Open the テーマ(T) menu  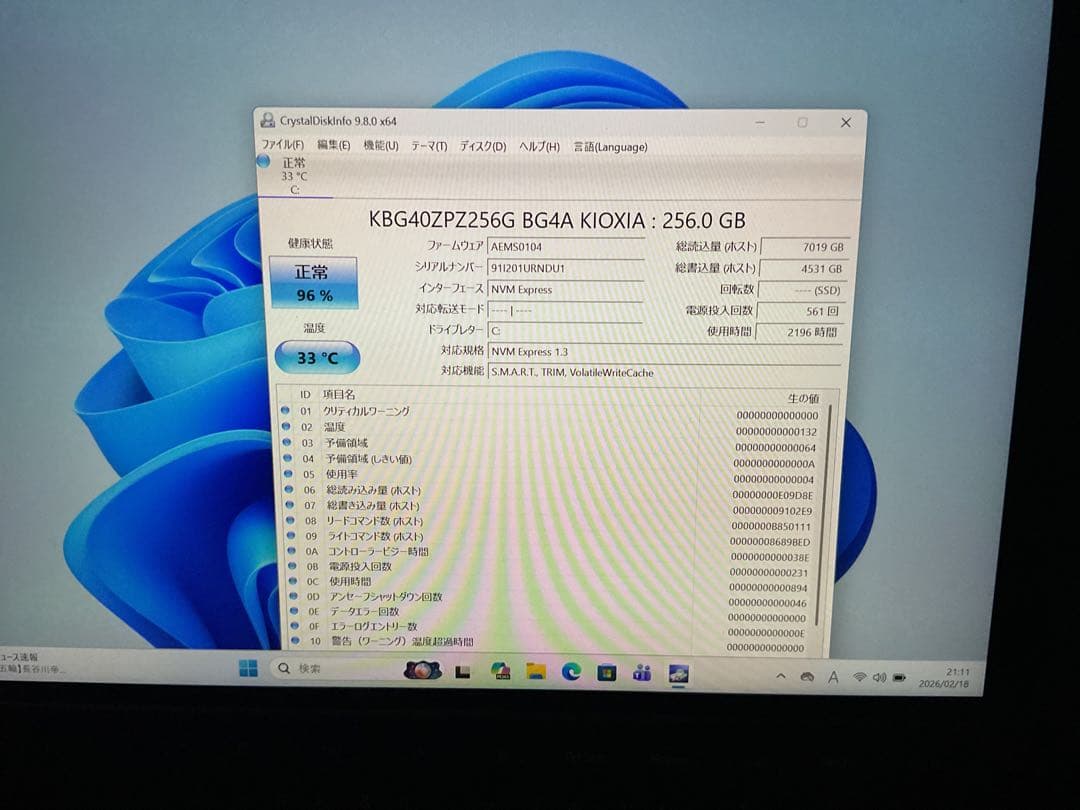click(x=429, y=146)
